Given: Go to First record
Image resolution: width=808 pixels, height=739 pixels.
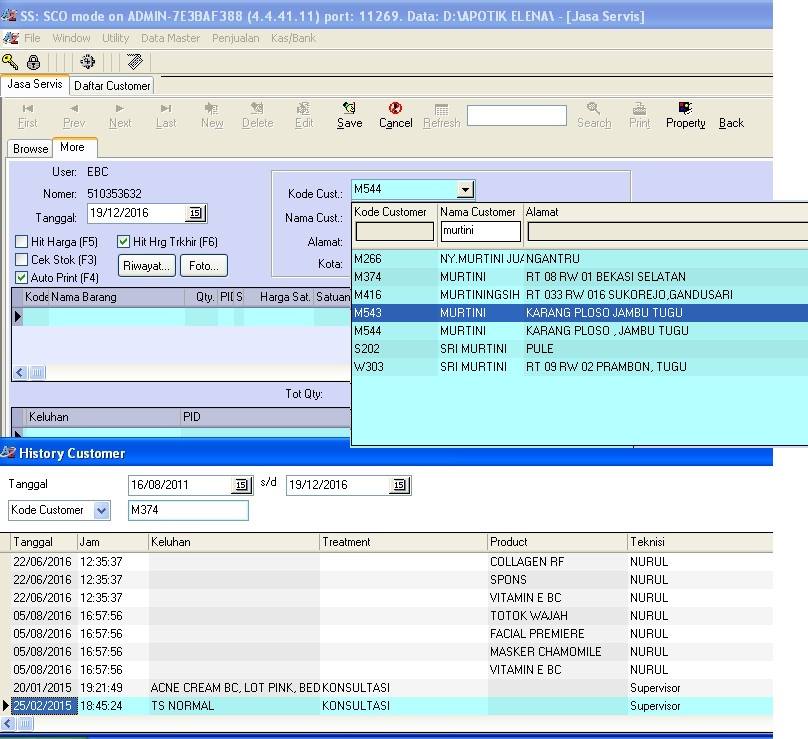Looking at the screenshot, I should coord(28,116).
